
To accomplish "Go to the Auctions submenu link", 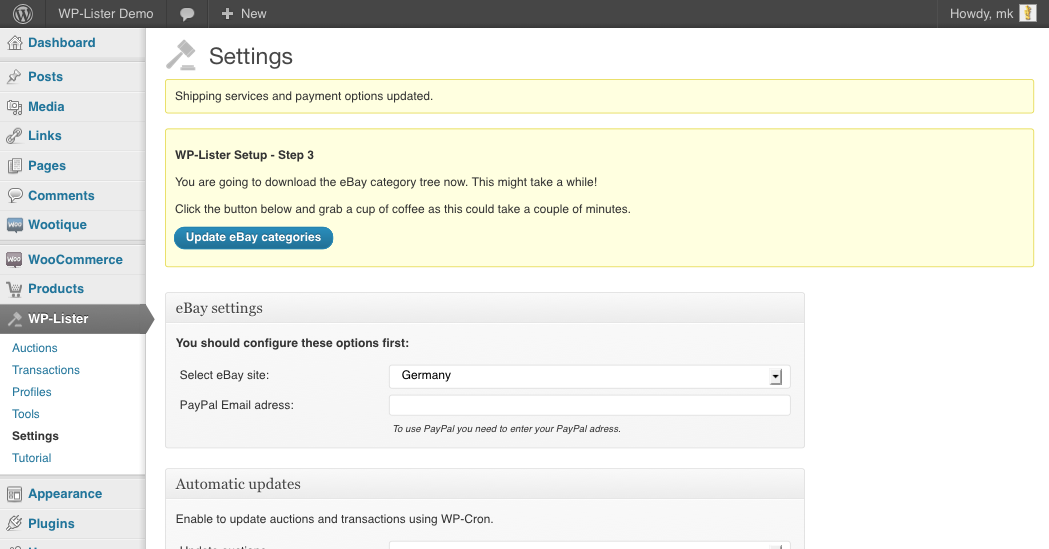I will (x=35, y=348).
